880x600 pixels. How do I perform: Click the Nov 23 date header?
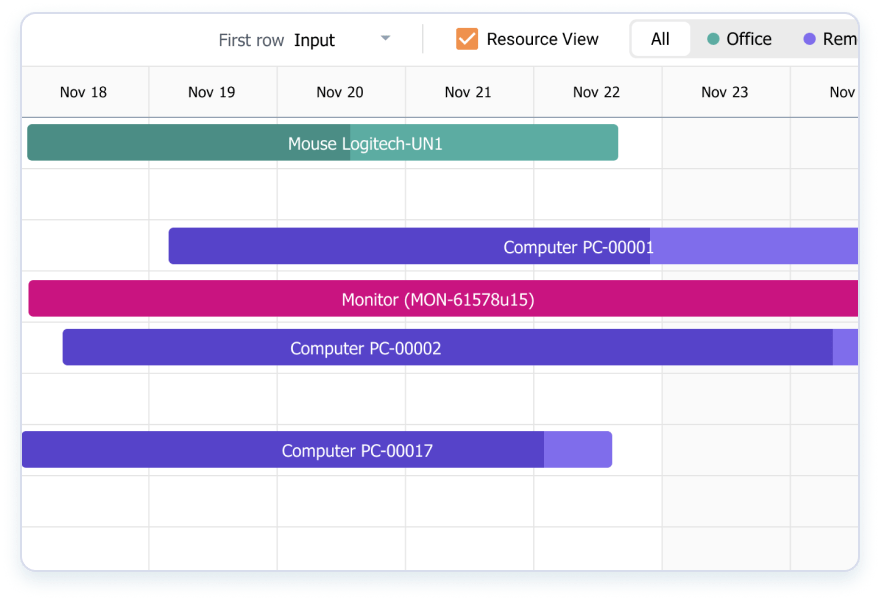point(725,92)
